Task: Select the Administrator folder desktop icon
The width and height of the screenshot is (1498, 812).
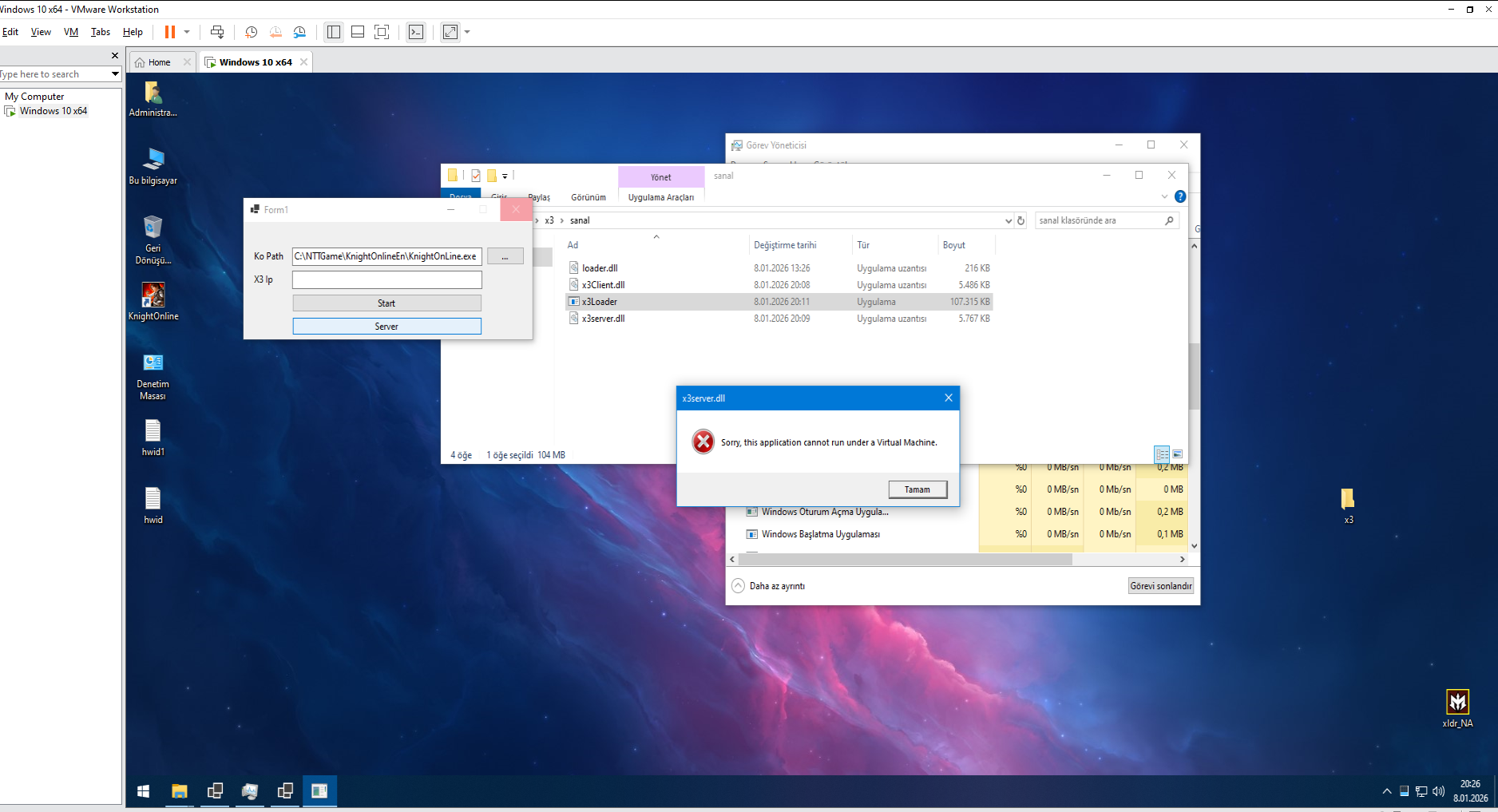Action: click(153, 99)
